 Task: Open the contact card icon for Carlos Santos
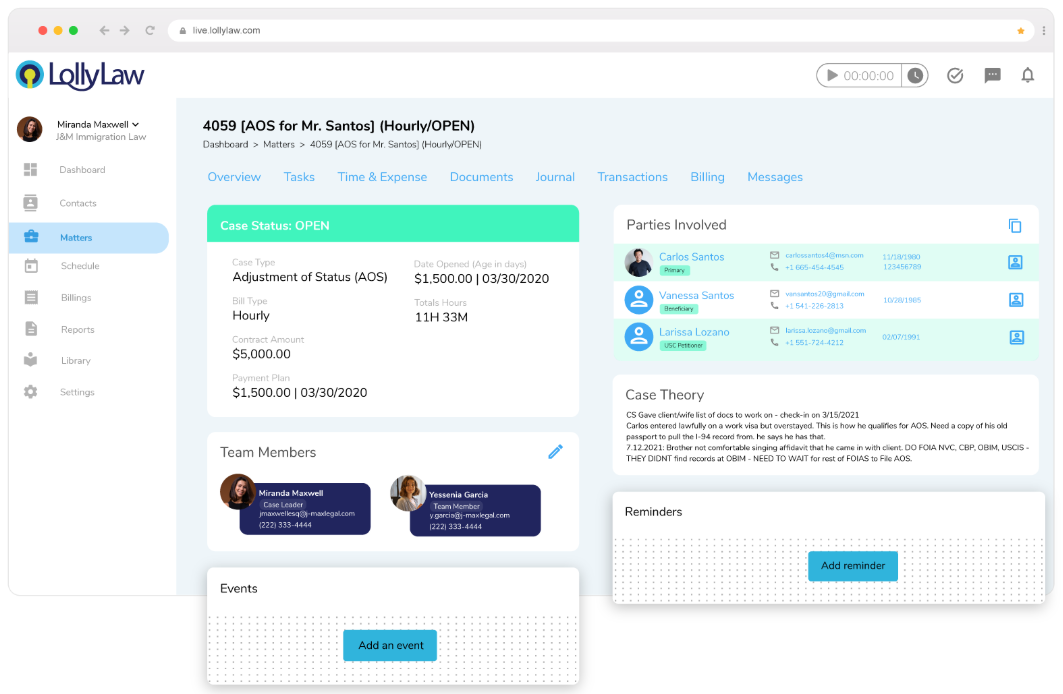tap(1015, 262)
